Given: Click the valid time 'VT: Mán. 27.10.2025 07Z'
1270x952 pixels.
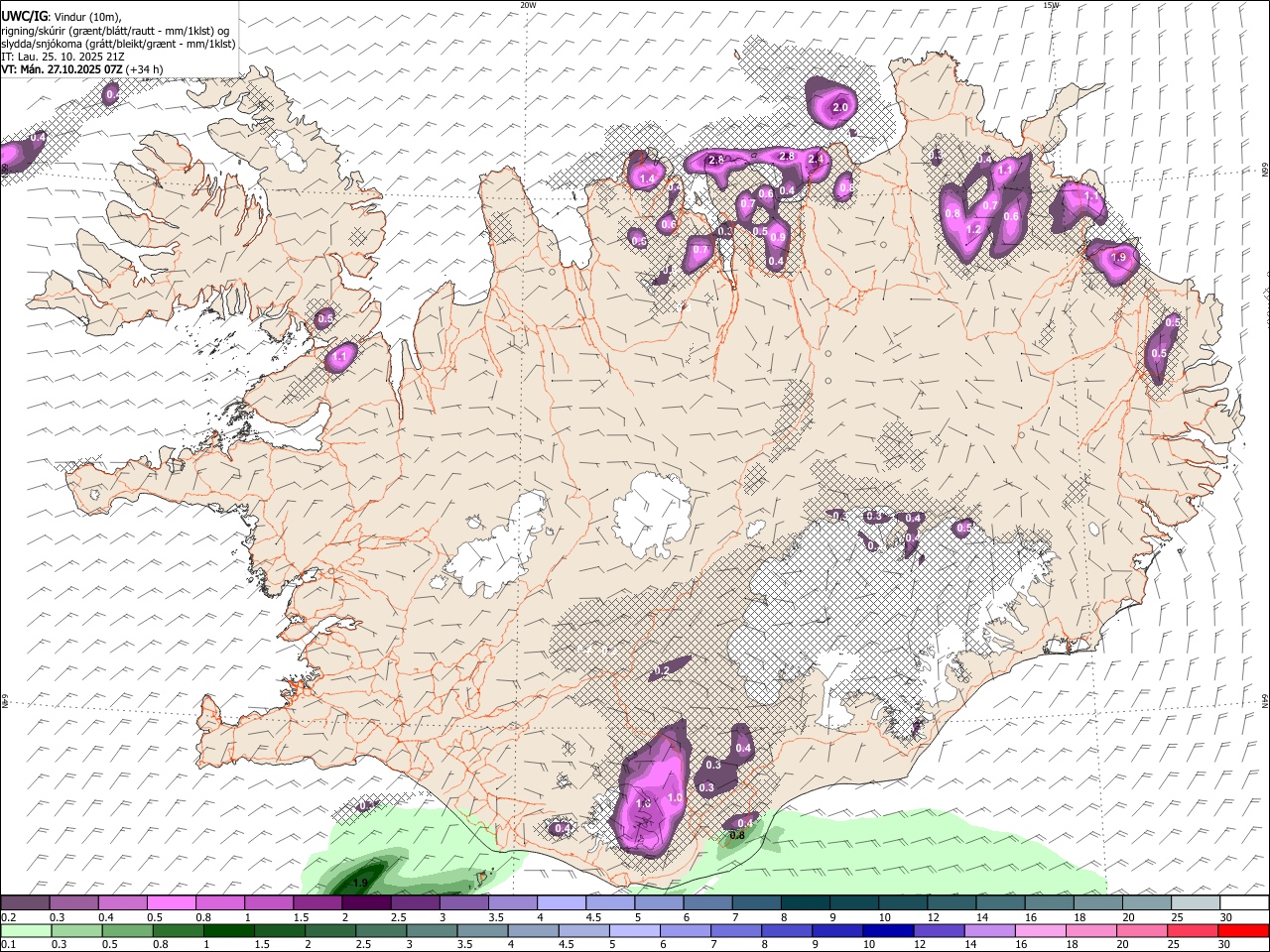Looking at the screenshot, I should click(62, 69).
